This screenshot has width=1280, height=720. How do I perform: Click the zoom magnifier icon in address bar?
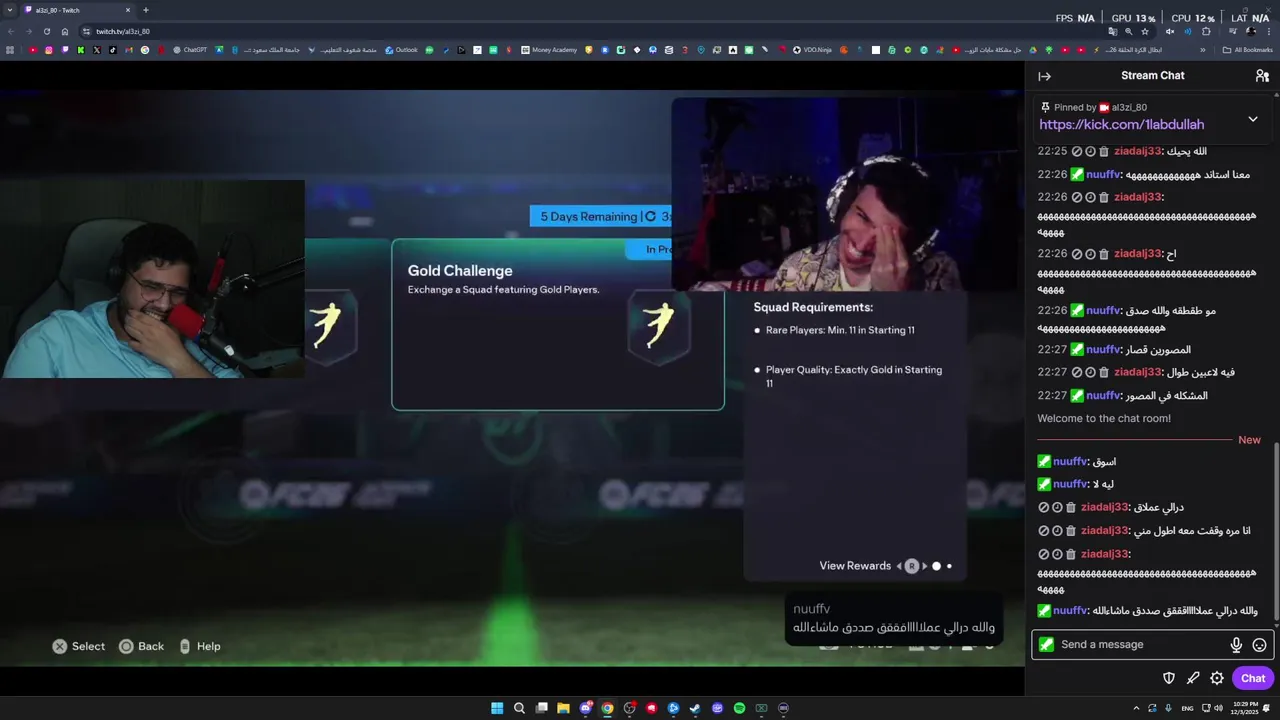(x=1129, y=31)
